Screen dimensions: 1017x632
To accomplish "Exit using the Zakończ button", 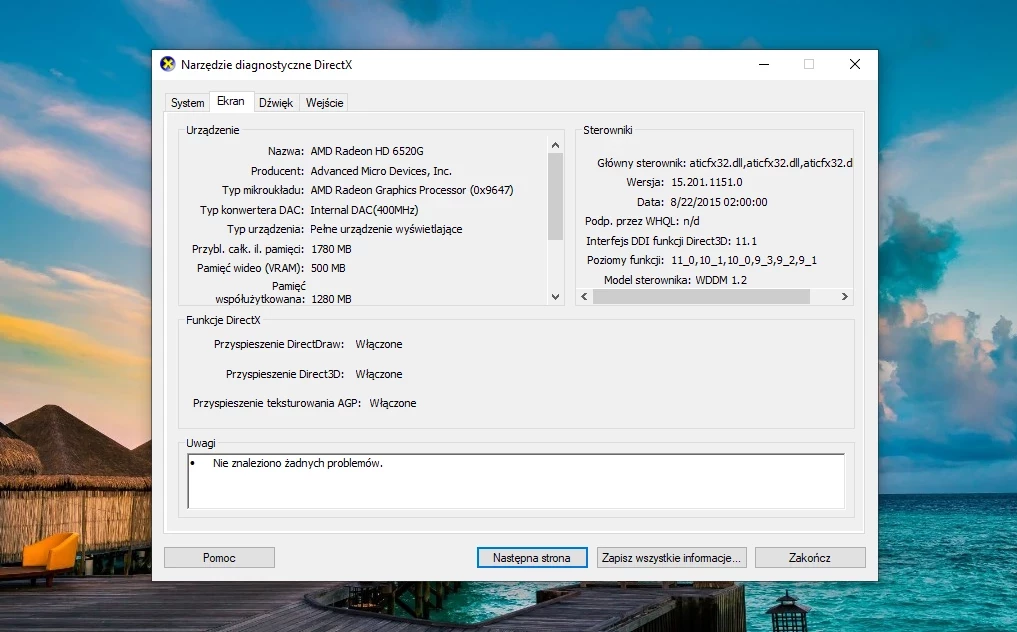I will (x=809, y=557).
